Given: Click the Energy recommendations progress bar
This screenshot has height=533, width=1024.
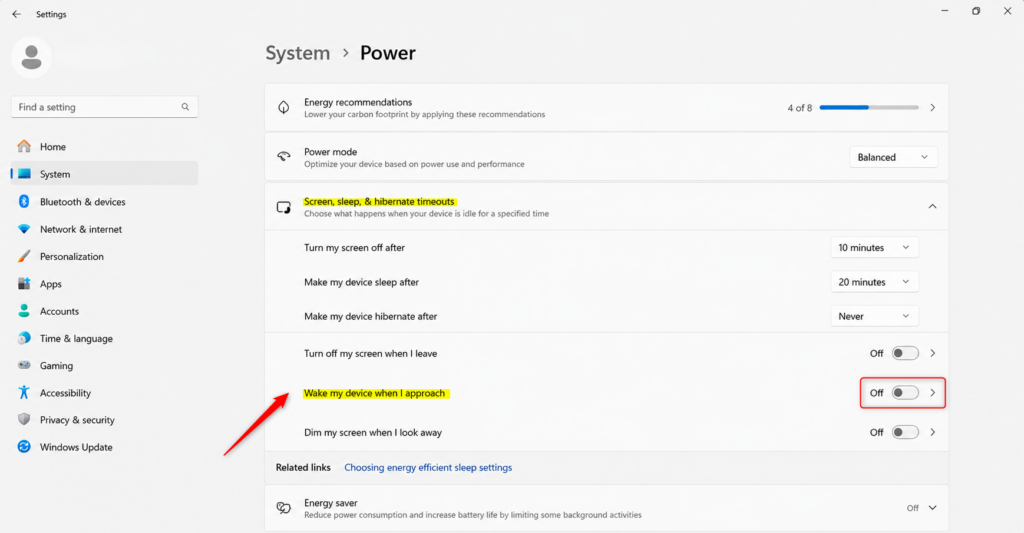Looking at the screenshot, I should [x=869, y=107].
